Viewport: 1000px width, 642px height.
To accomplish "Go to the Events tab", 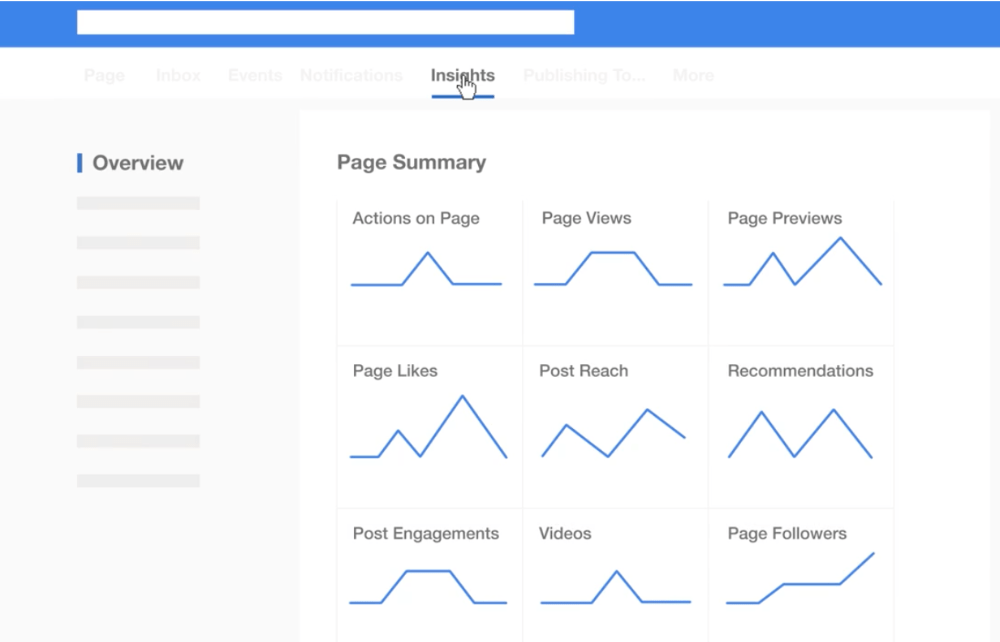I will click(x=255, y=76).
